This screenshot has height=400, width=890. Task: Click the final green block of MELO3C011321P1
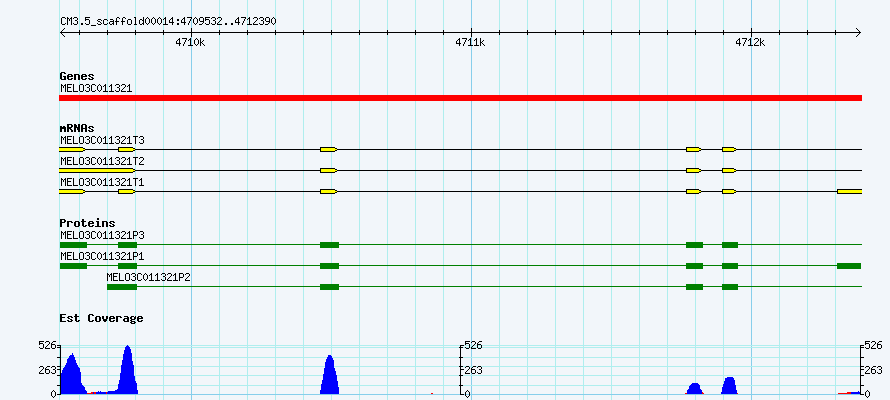[849, 266]
